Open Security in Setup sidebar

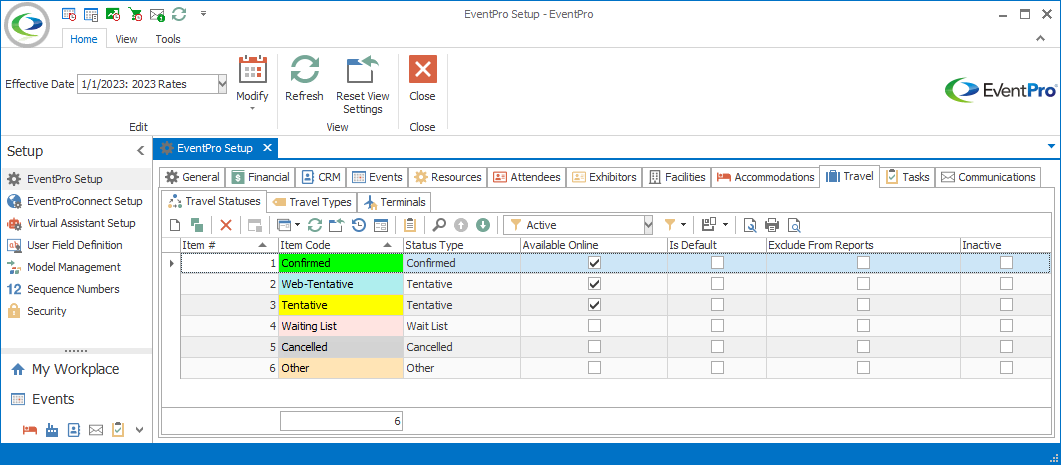point(76,311)
